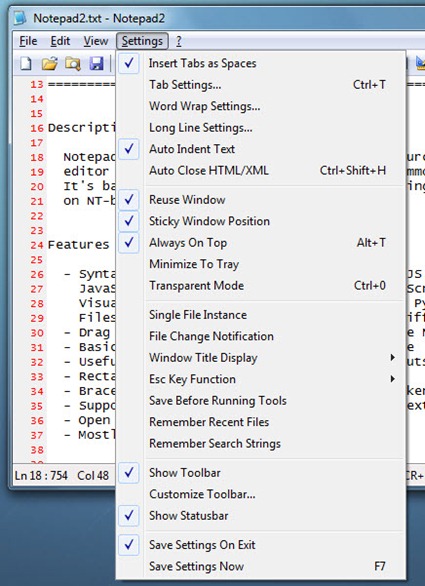Close the open Settings menu

click(142, 41)
